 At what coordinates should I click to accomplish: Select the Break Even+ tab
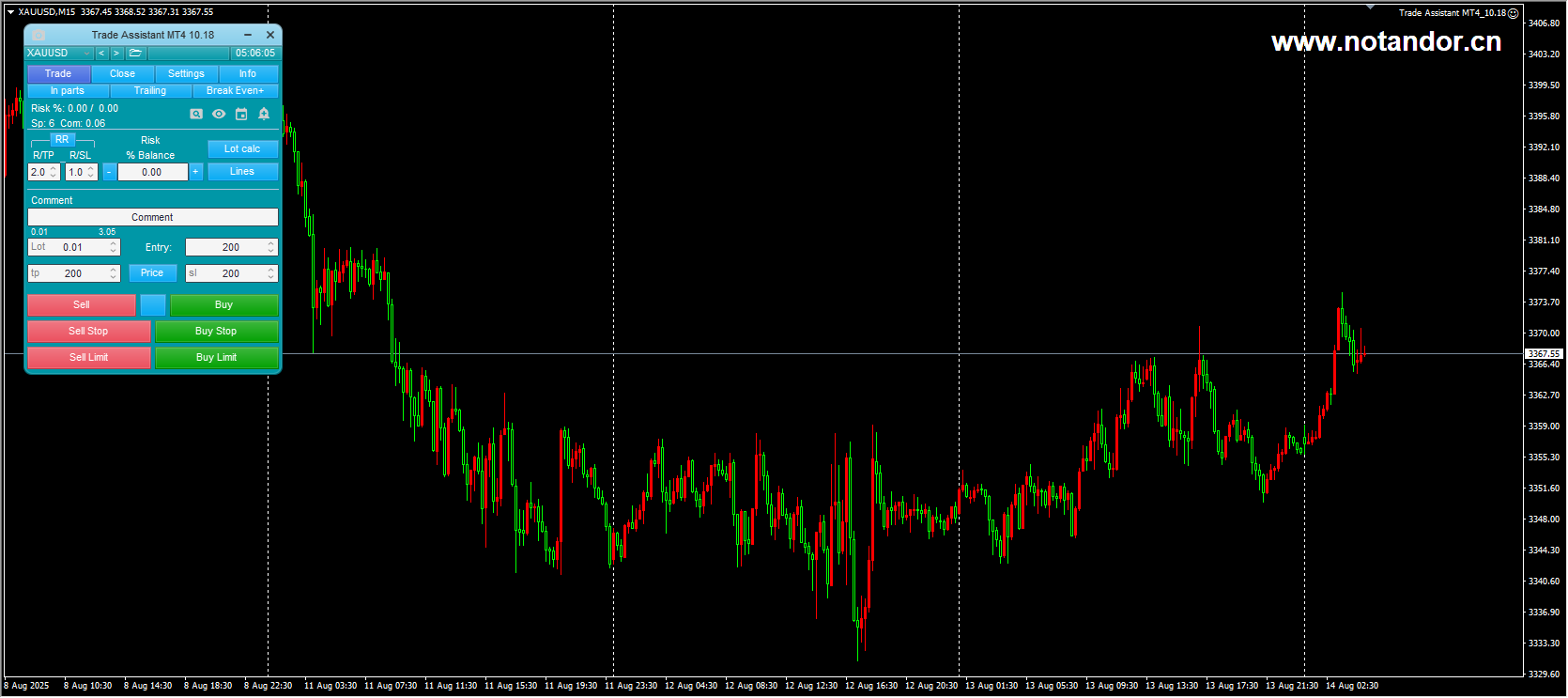point(236,91)
